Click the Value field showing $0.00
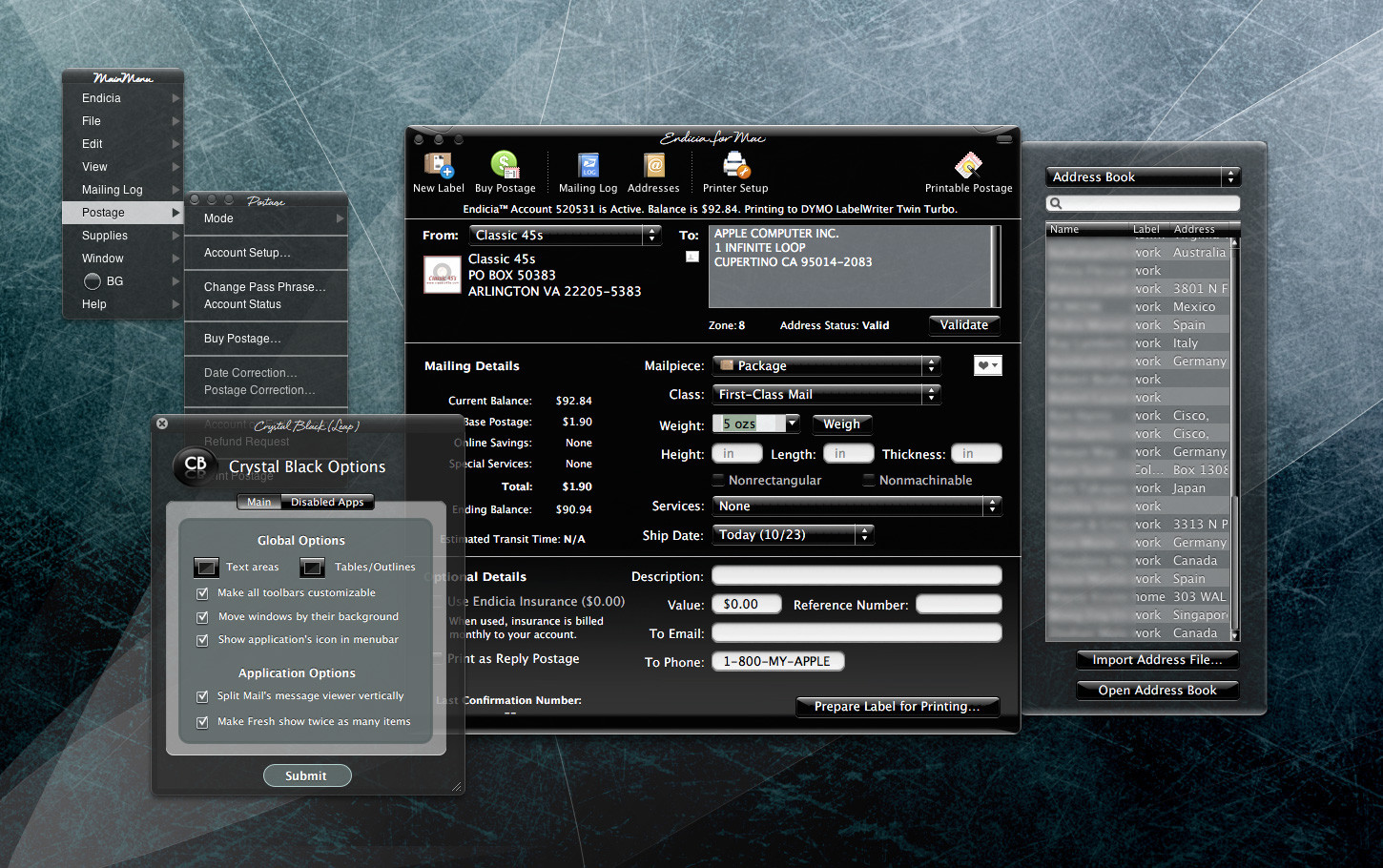The image size is (1383, 868). pos(747,604)
